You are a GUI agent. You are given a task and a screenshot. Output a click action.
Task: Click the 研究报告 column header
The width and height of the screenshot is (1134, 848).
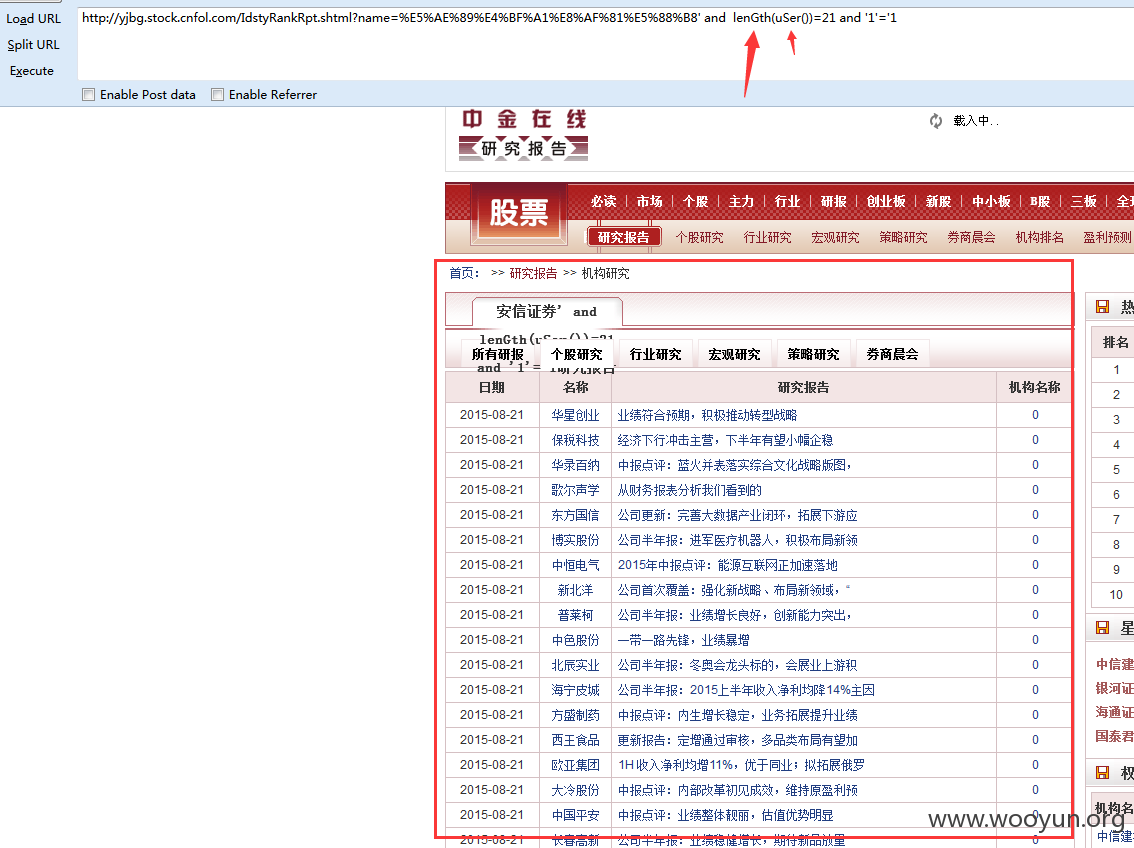click(803, 387)
